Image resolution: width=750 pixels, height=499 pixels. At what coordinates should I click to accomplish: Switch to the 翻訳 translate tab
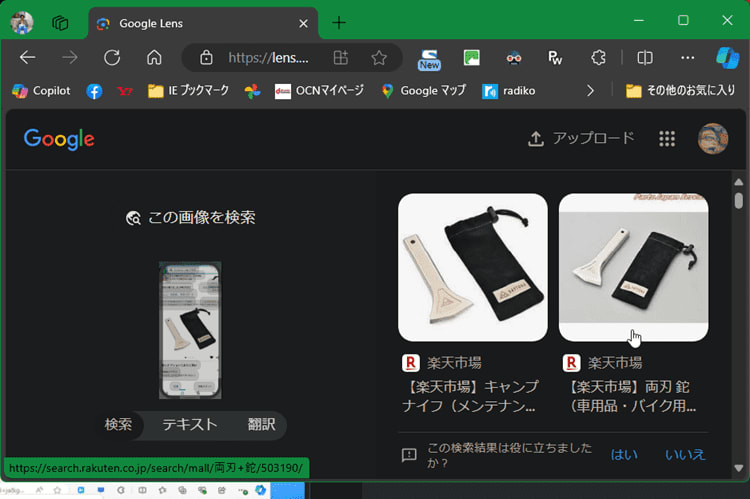tap(263, 425)
